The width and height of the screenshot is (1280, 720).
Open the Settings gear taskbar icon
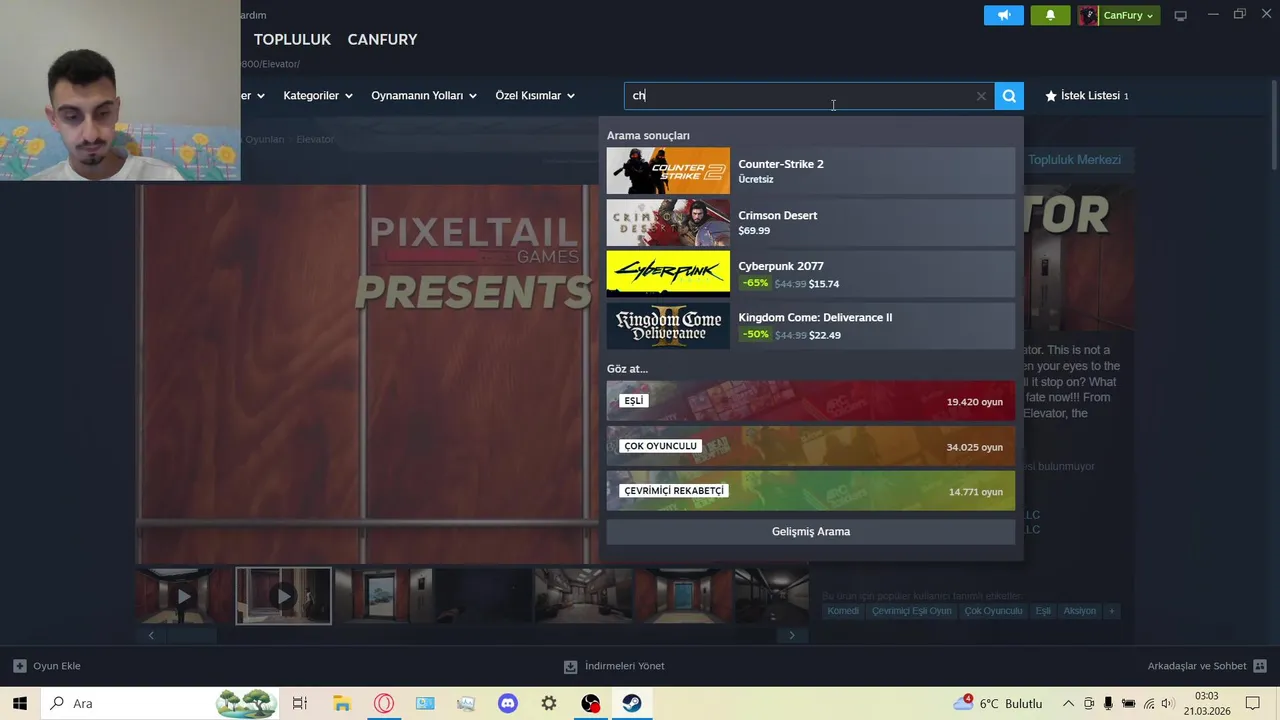point(549,703)
